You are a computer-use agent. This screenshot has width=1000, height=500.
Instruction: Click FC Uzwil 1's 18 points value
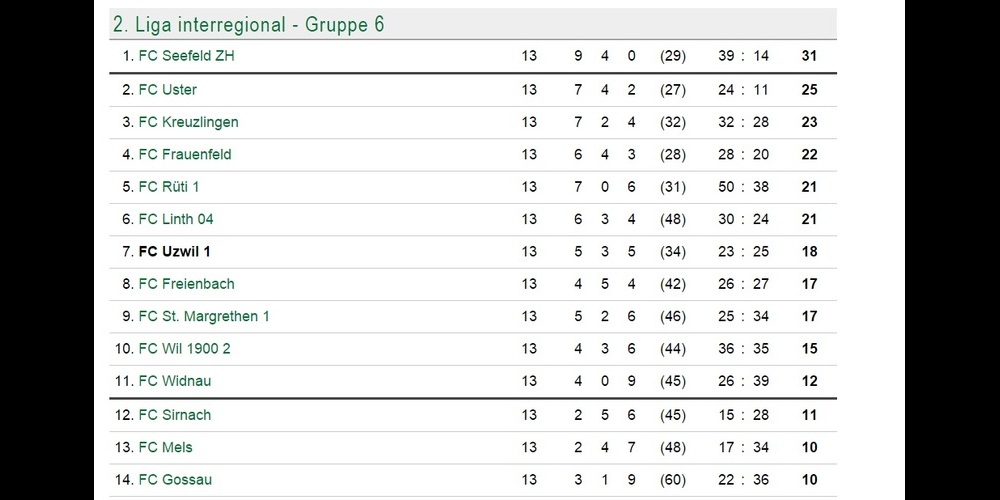click(809, 251)
